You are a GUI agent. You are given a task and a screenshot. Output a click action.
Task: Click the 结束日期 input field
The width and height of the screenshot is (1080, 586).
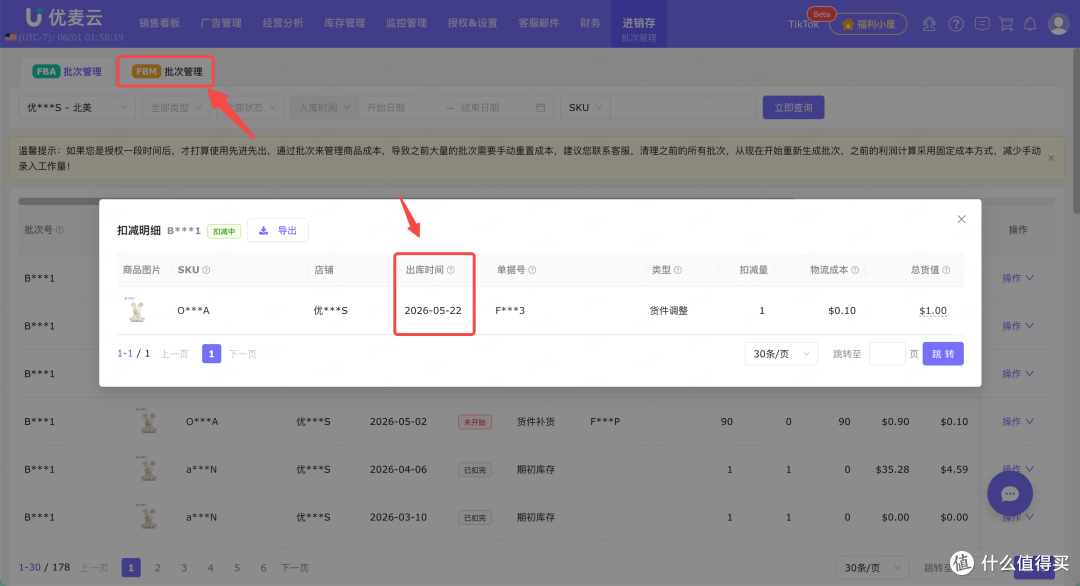coord(492,107)
